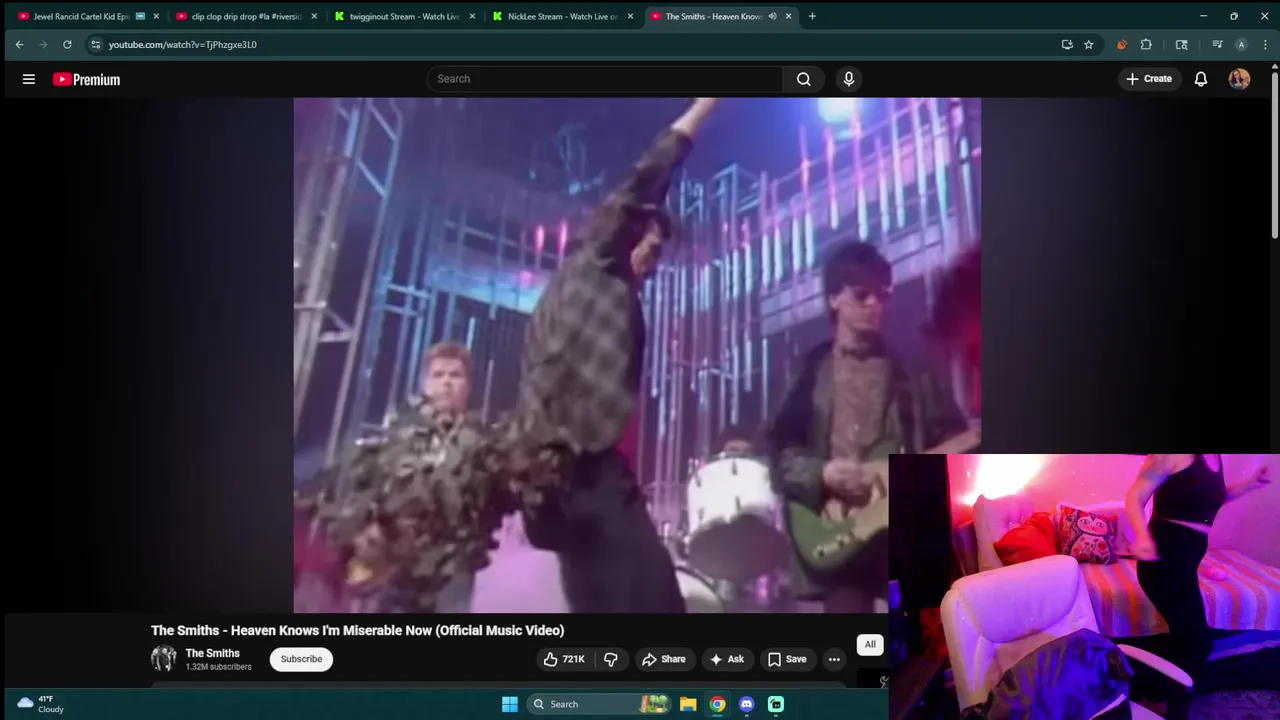Viewport: 1280px width, 720px height.
Task: Open the YouTube account avatar menu
Action: pyautogui.click(x=1239, y=79)
